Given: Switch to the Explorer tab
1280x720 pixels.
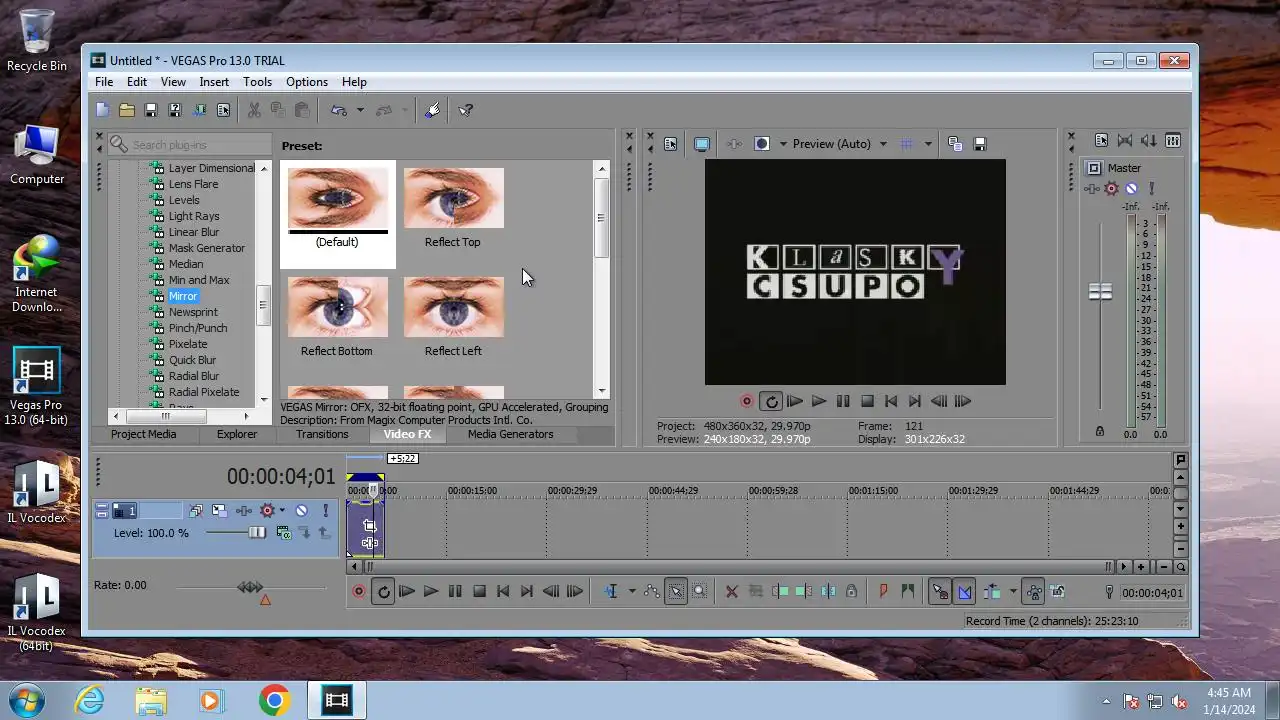Looking at the screenshot, I should click(237, 434).
